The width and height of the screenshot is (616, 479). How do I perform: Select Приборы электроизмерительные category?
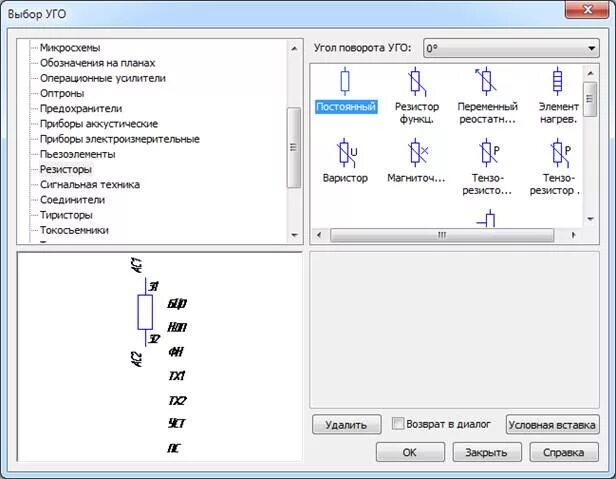120,139
